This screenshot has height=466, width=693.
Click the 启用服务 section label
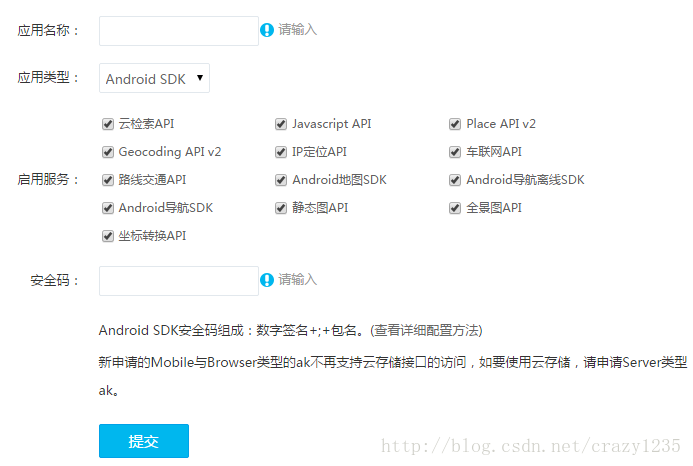(x=48, y=180)
